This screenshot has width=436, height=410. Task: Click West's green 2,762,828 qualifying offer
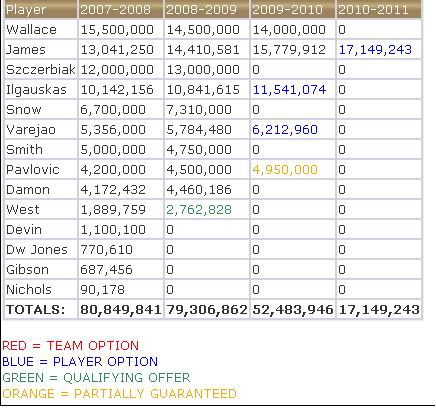click(199, 210)
